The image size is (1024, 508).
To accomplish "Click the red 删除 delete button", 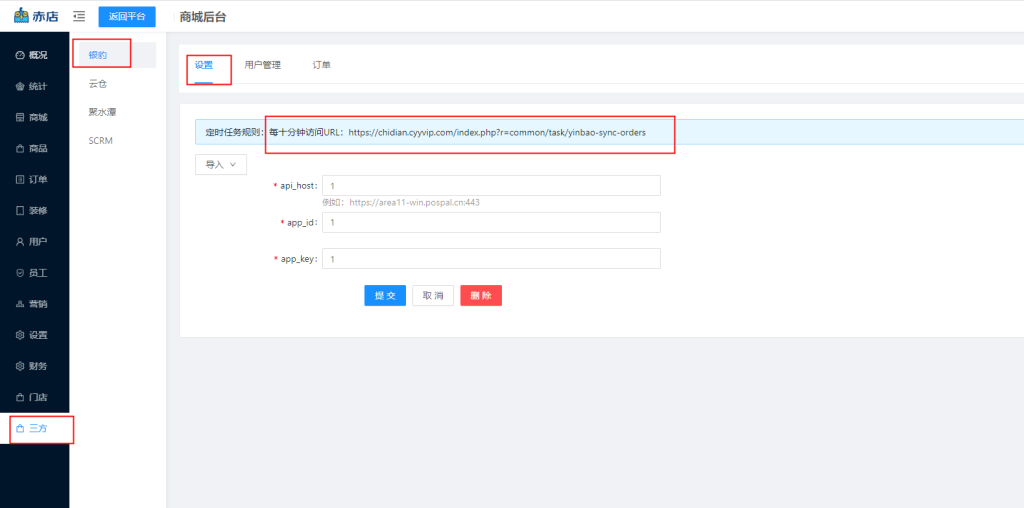I will (480, 296).
